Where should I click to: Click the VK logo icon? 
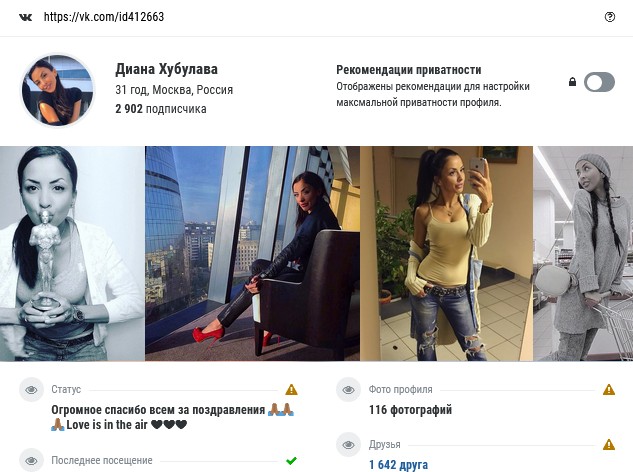(25, 17)
